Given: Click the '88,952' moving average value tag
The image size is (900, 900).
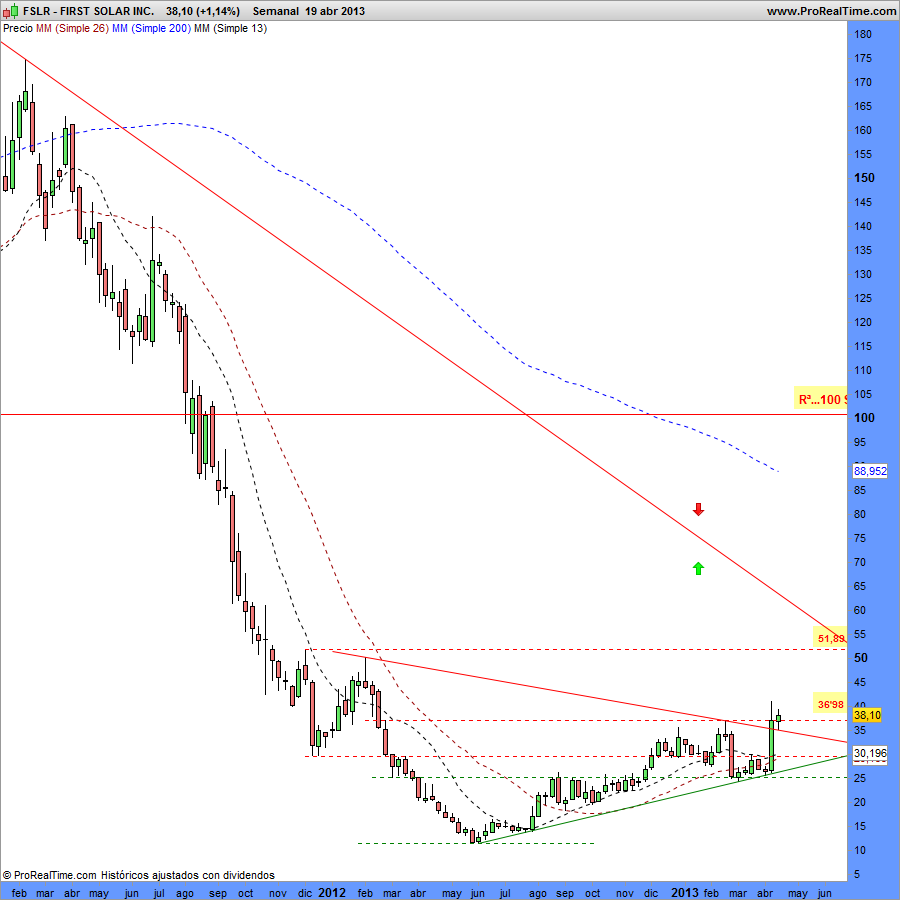Looking at the screenshot, I should [x=870, y=471].
